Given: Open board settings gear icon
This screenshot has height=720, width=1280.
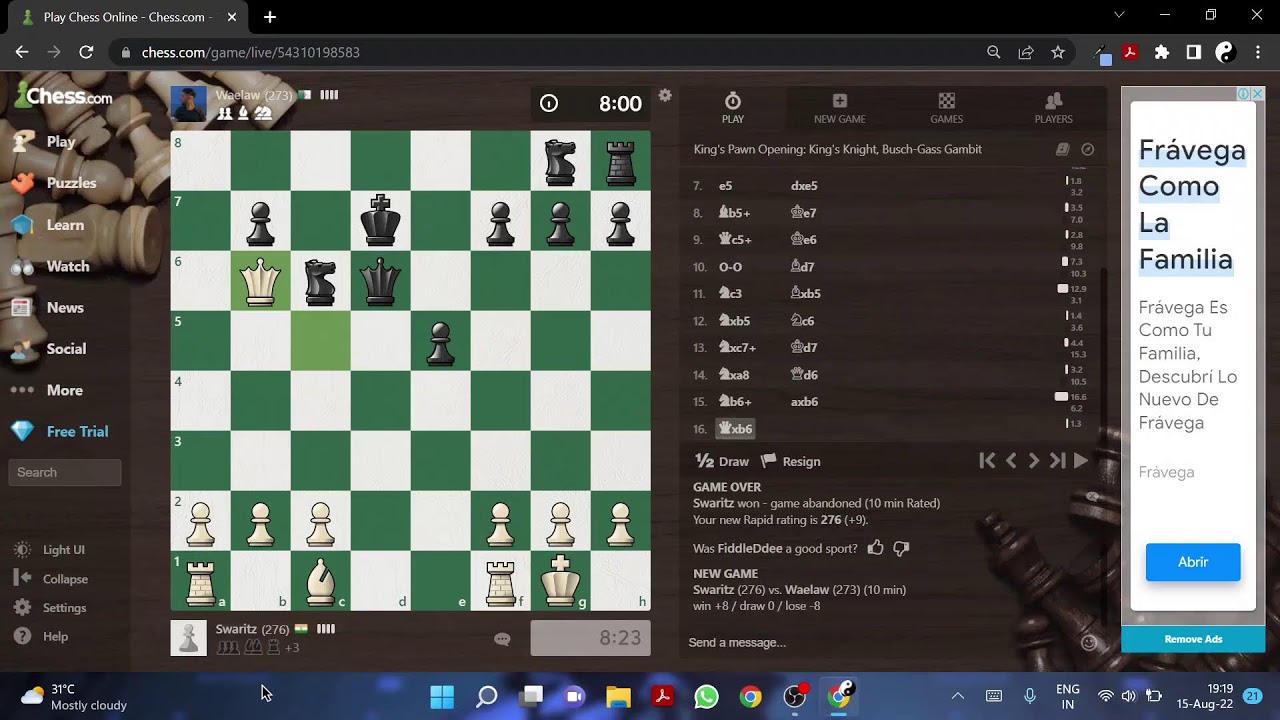Looking at the screenshot, I should coord(665,96).
